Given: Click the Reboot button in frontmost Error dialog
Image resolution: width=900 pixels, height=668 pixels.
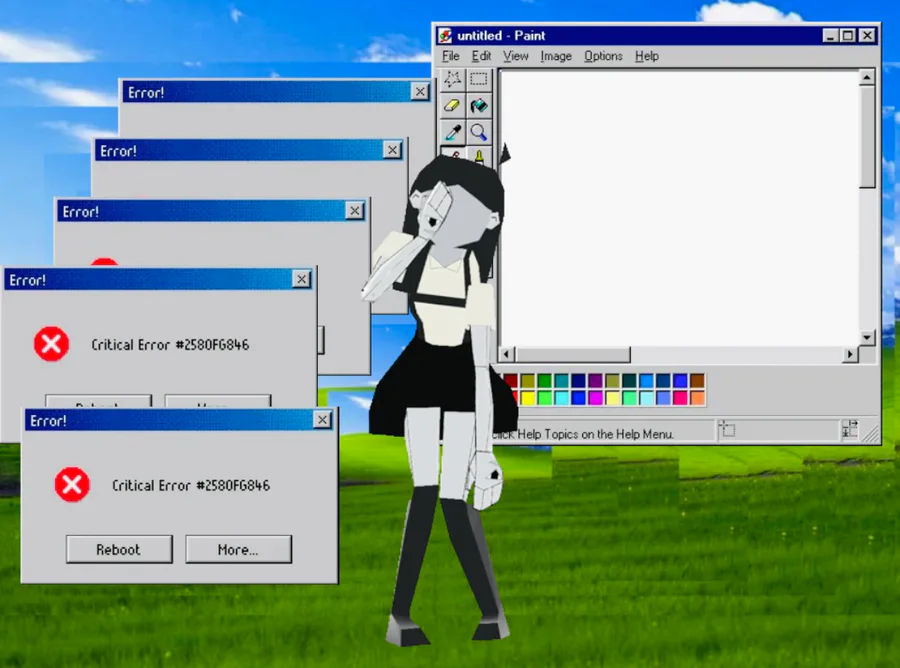Looking at the screenshot, I should [x=119, y=549].
